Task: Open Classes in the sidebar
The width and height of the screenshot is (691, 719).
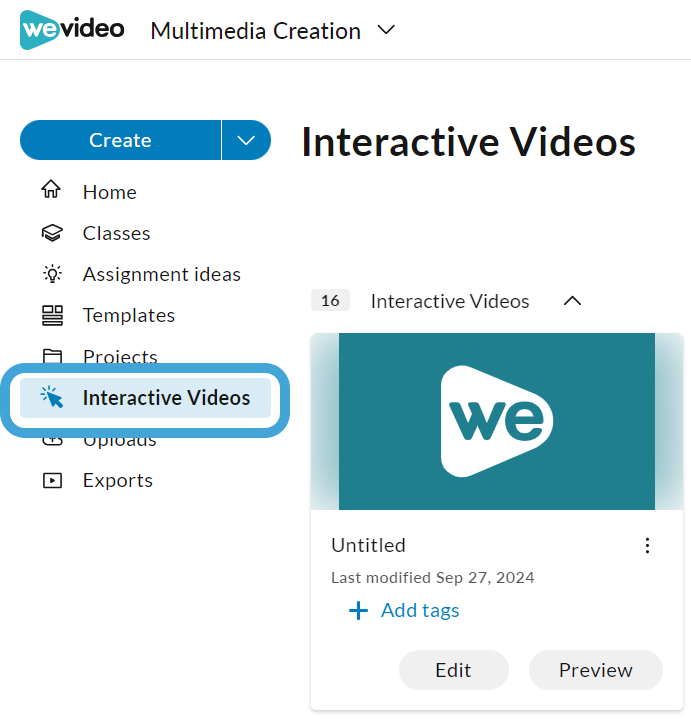Action: pos(116,233)
